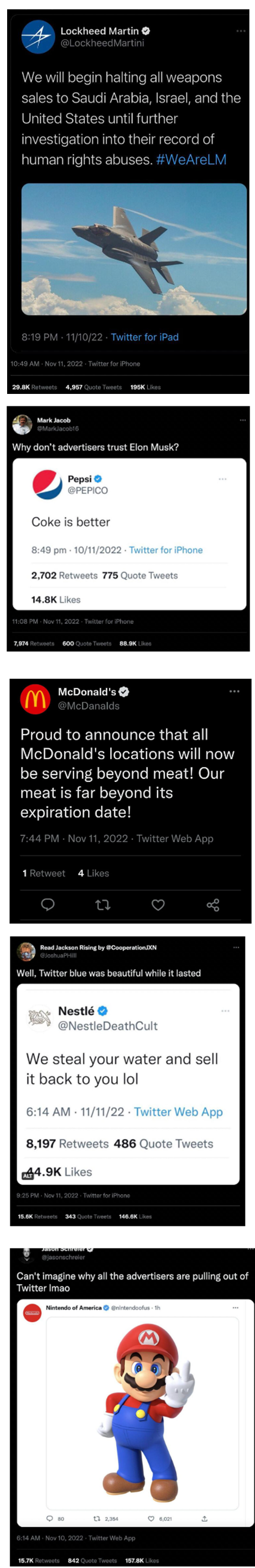
Task: Open the three-dot menu on McDonald's tweet
Action: [234, 692]
